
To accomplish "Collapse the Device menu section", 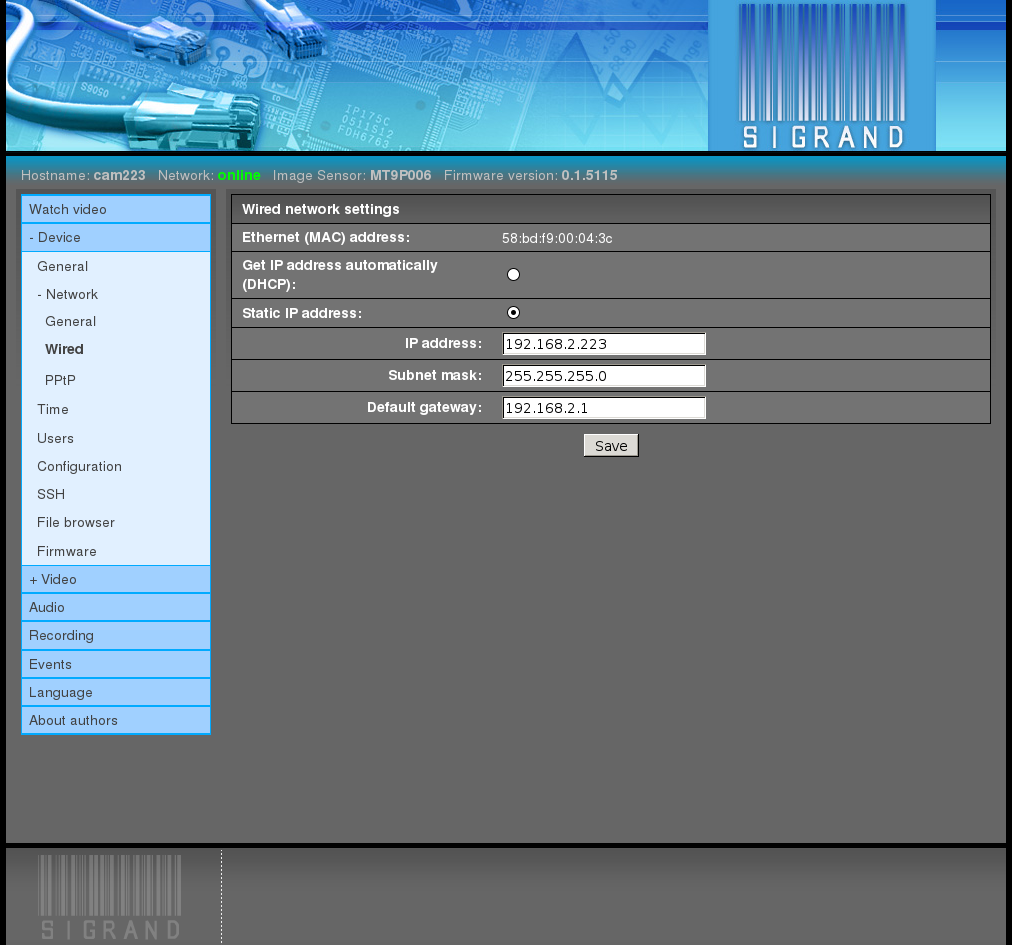I will (x=55, y=238).
